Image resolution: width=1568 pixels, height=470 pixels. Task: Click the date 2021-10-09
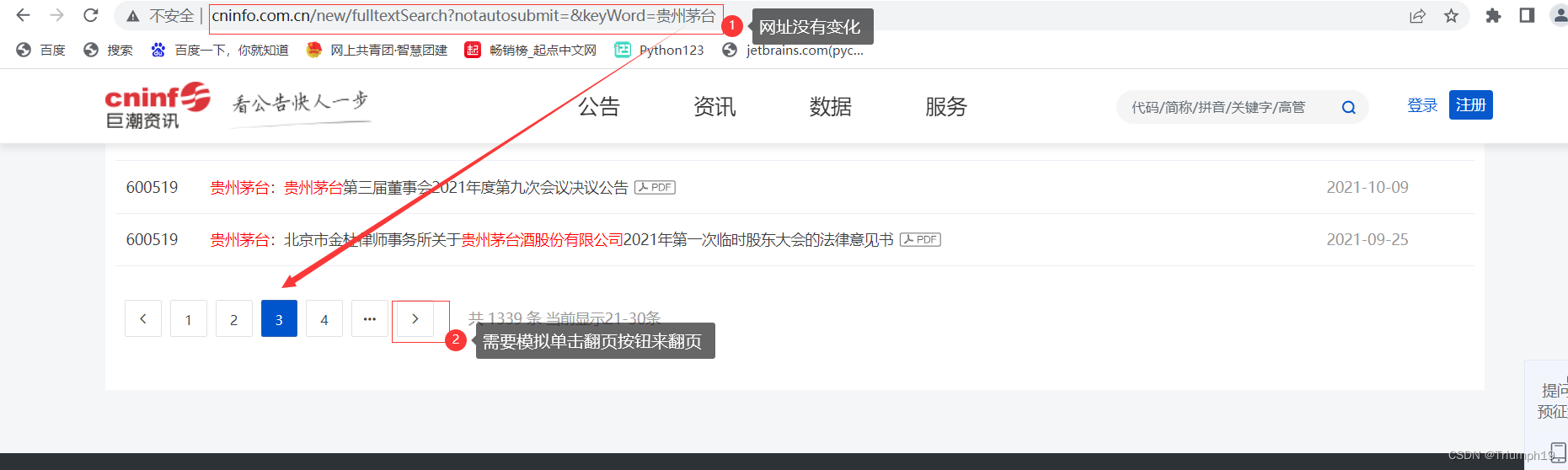pyautogui.click(x=1367, y=187)
